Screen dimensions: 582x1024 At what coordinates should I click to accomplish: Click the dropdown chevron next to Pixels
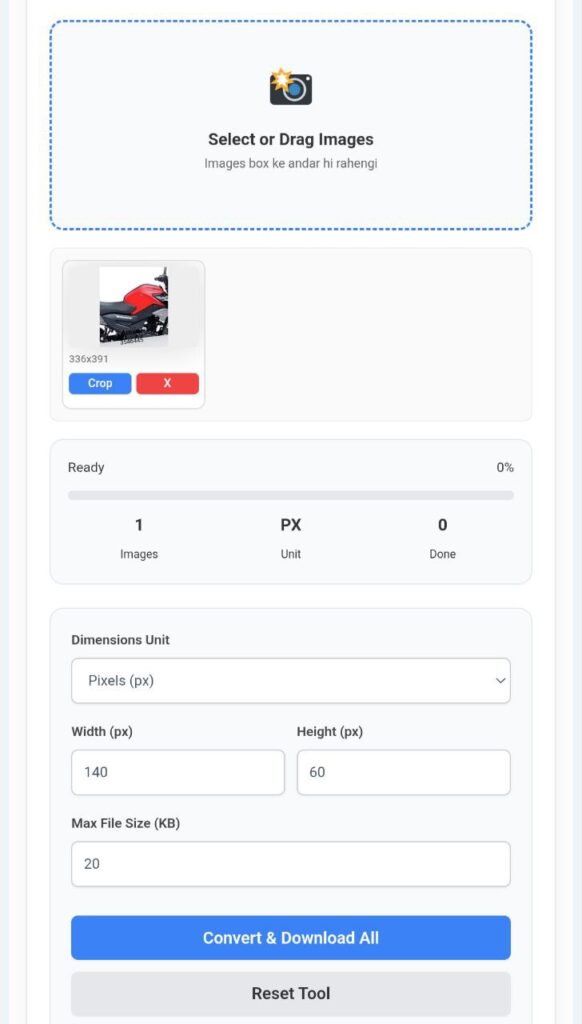point(499,680)
